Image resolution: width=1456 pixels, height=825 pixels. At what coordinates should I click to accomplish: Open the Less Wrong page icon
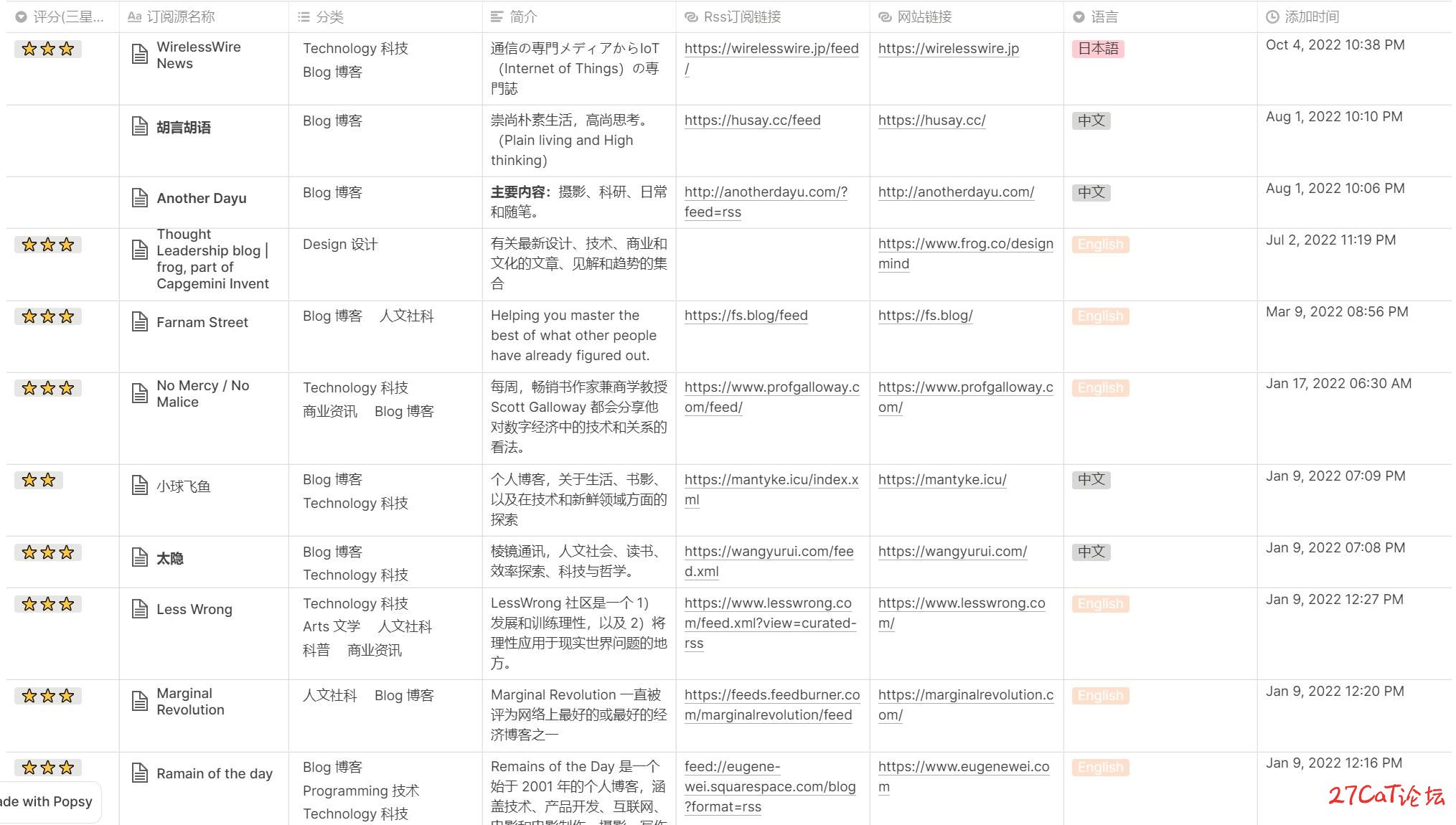tap(140, 609)
